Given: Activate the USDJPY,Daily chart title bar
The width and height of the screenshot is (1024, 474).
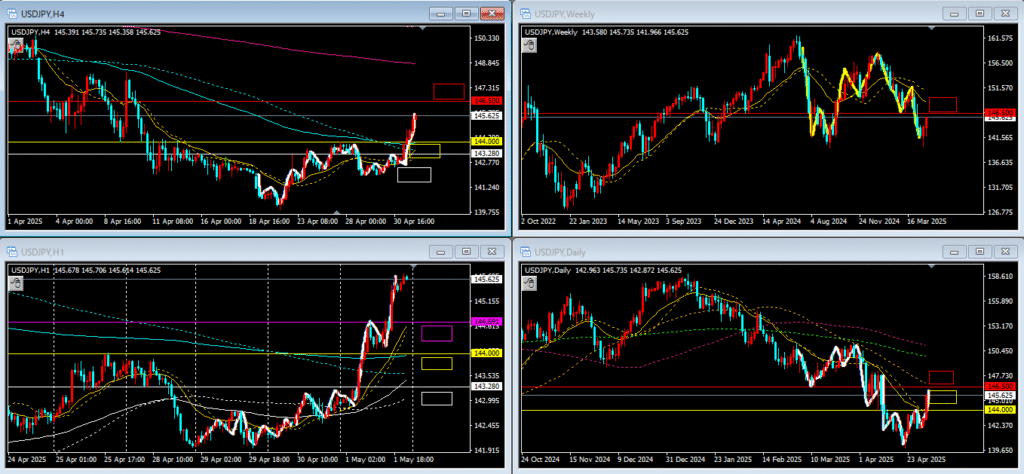Looking at the screenshot, I should tap(700, 254).
